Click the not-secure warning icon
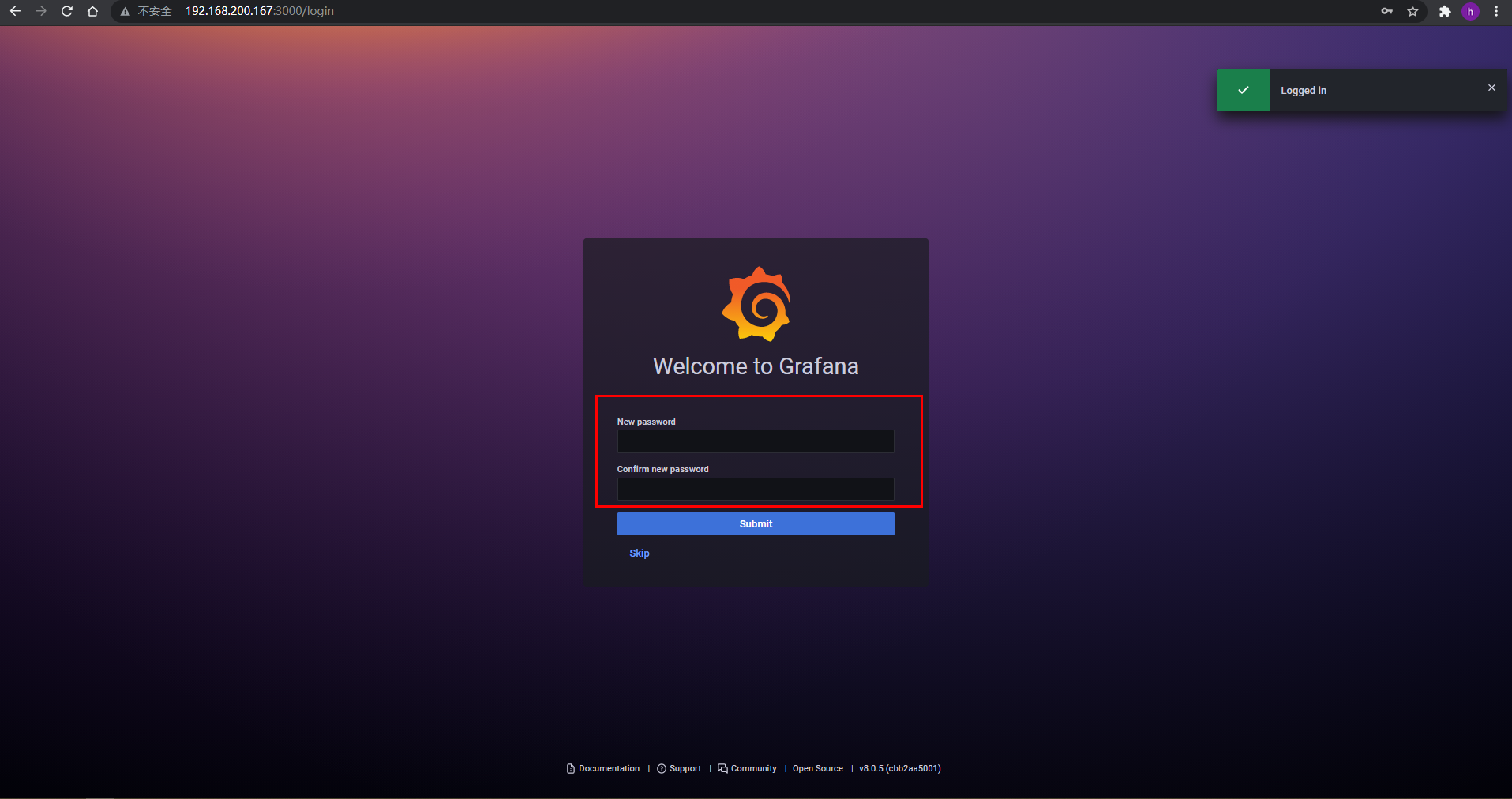This screenshot has height=799, width=1512. [x=125, y=11]
